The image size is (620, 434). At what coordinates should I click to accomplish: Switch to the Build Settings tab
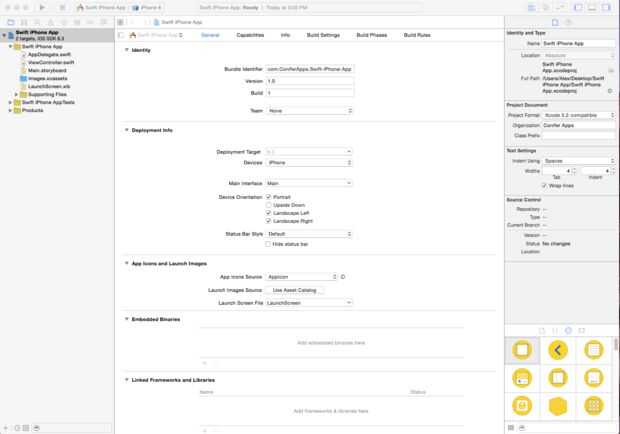[x=323, y=35]
